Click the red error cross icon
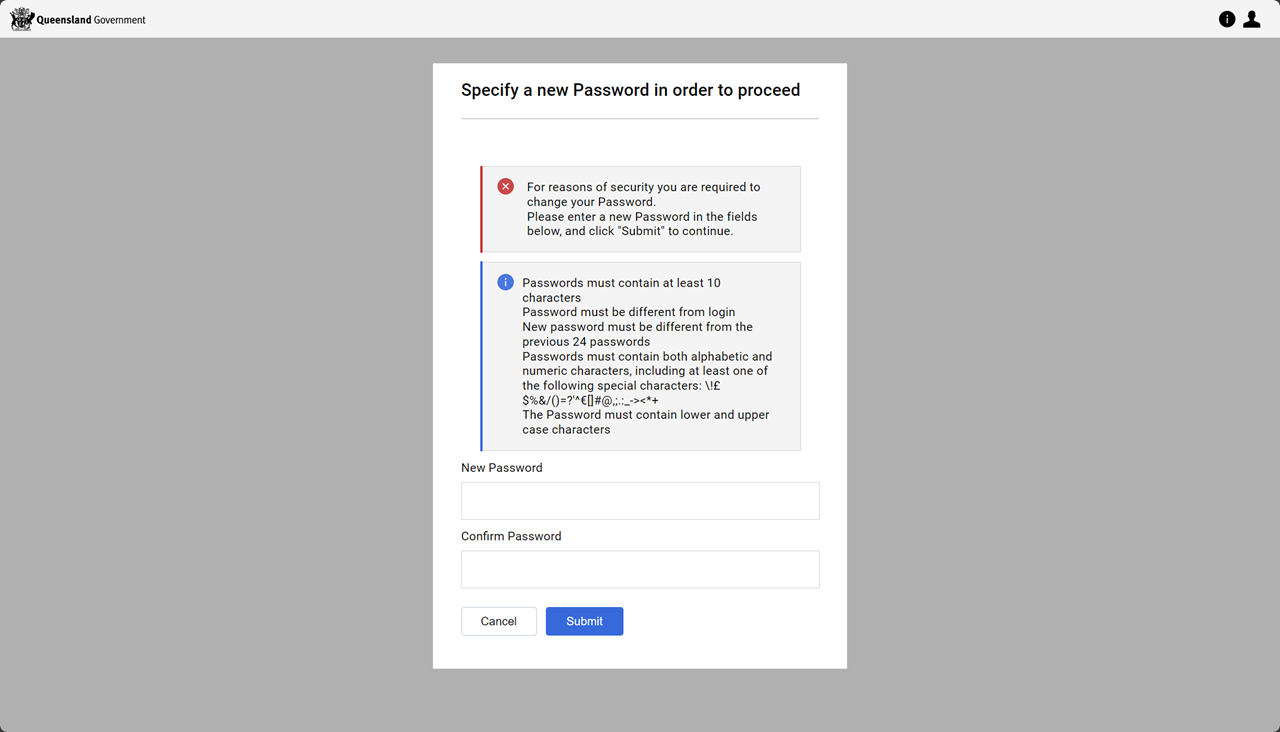The image size is (1280, 732). click(506, 187)
